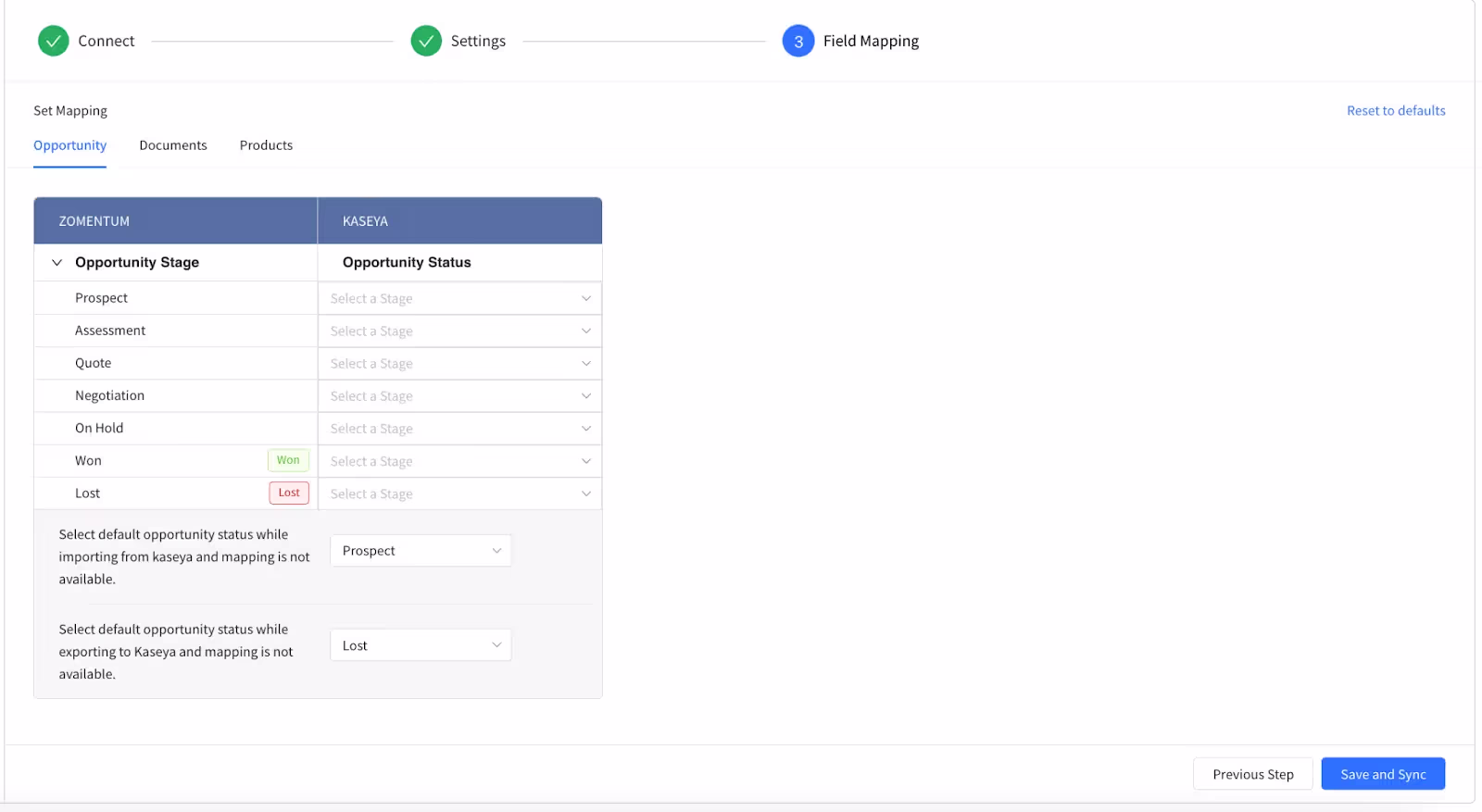1482x812 pixels.
Task: Open the Kaseya stage dropdown for Prospect
Action: [459, 298]
